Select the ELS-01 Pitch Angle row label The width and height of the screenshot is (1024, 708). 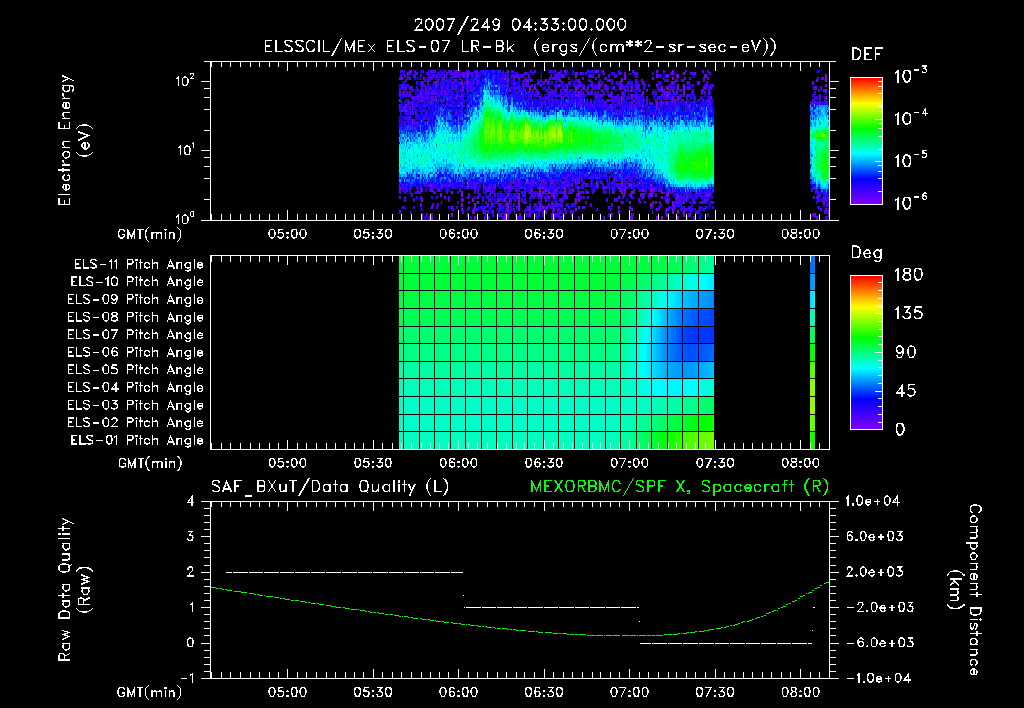pyautogui.click(x=137, y=440)
